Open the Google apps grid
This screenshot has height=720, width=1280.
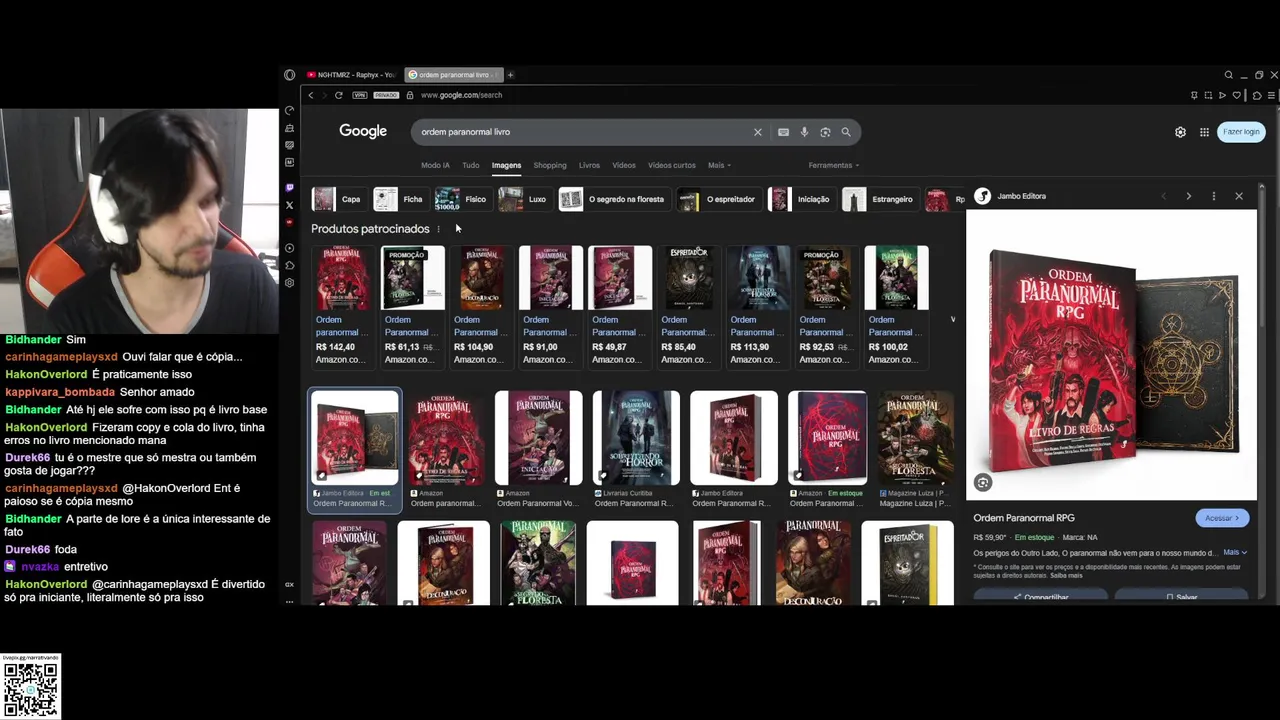click(x=1204, y=132)
